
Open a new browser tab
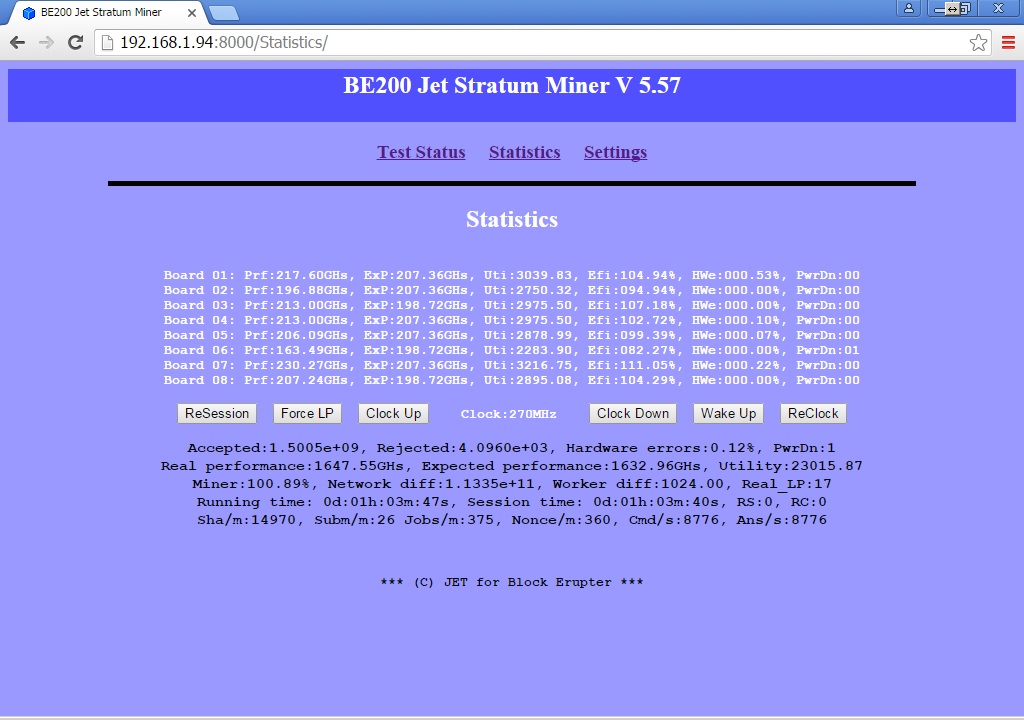[x=224, y=12]
